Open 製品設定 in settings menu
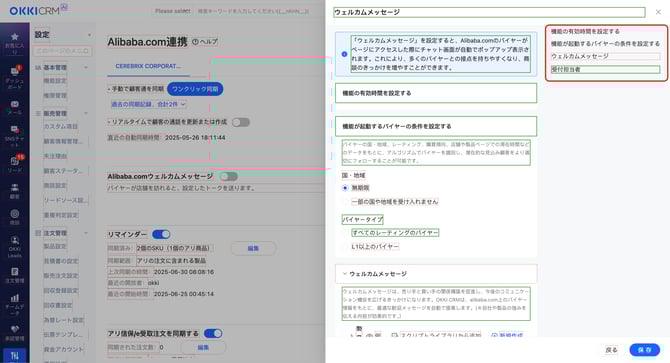The height and width of the screenshot is (363, 670). pos(55,246)
